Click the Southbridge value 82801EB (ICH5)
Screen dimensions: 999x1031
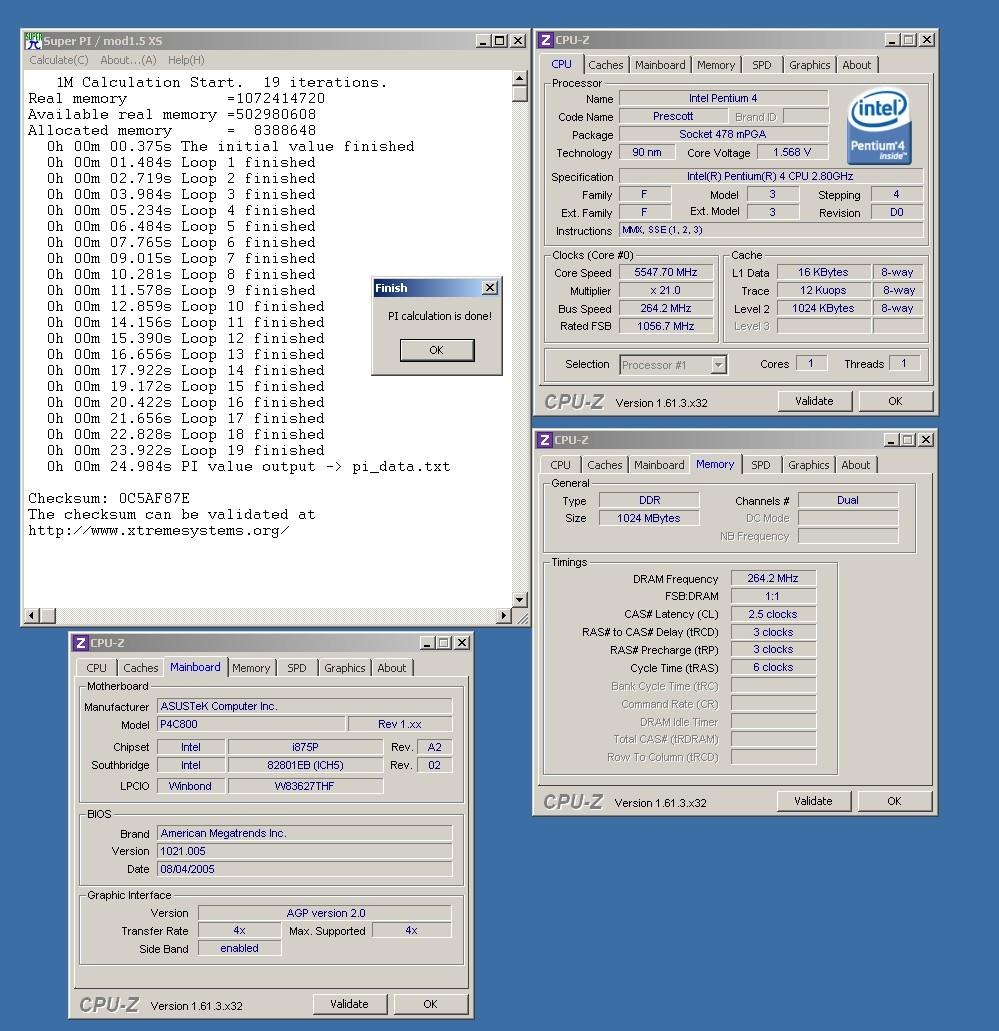(305, 765)
